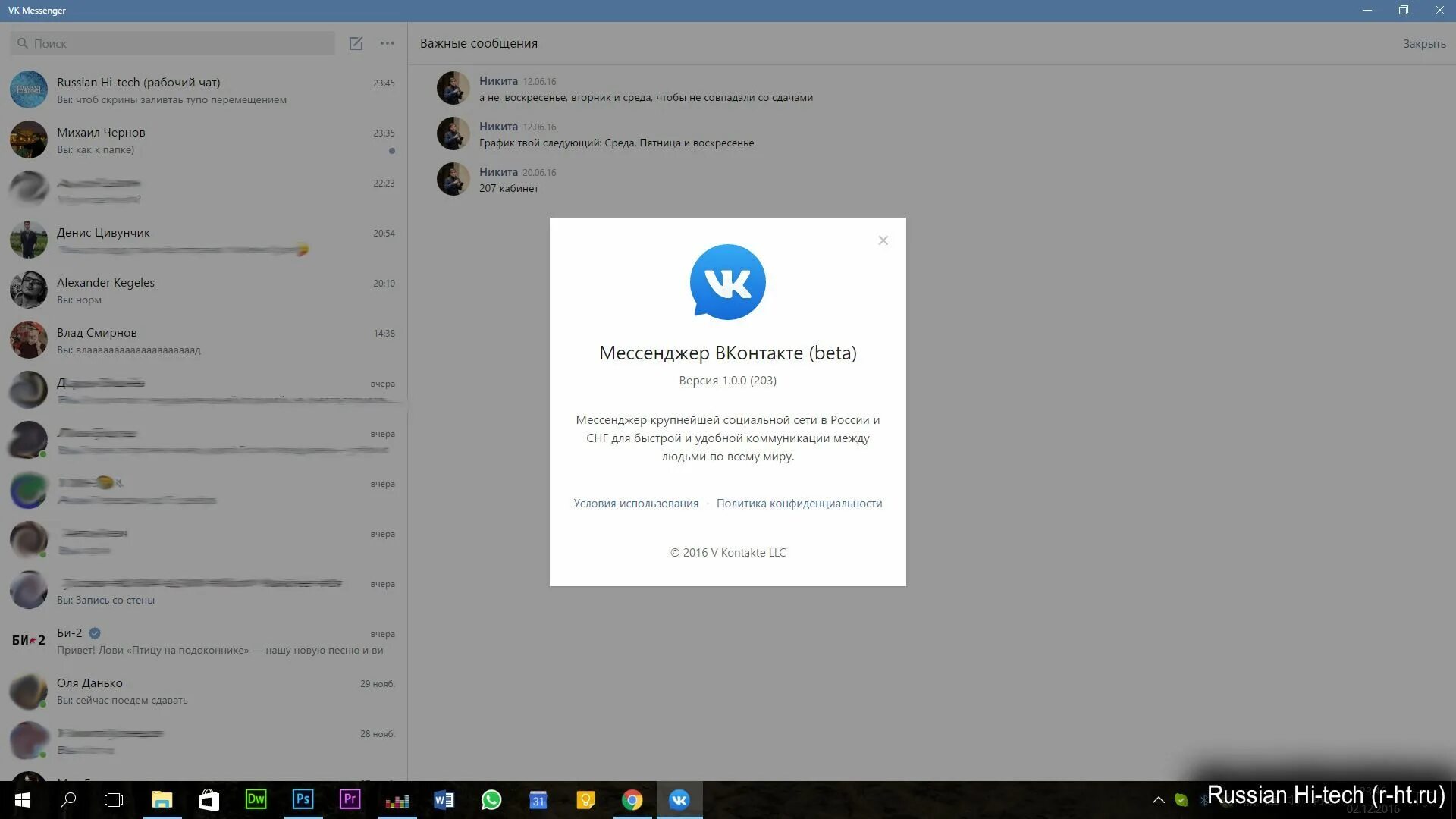This screenshot has width=1456, height=819.
Task: Open chat with Михаил Чернов
Action: tap(203, 140)
